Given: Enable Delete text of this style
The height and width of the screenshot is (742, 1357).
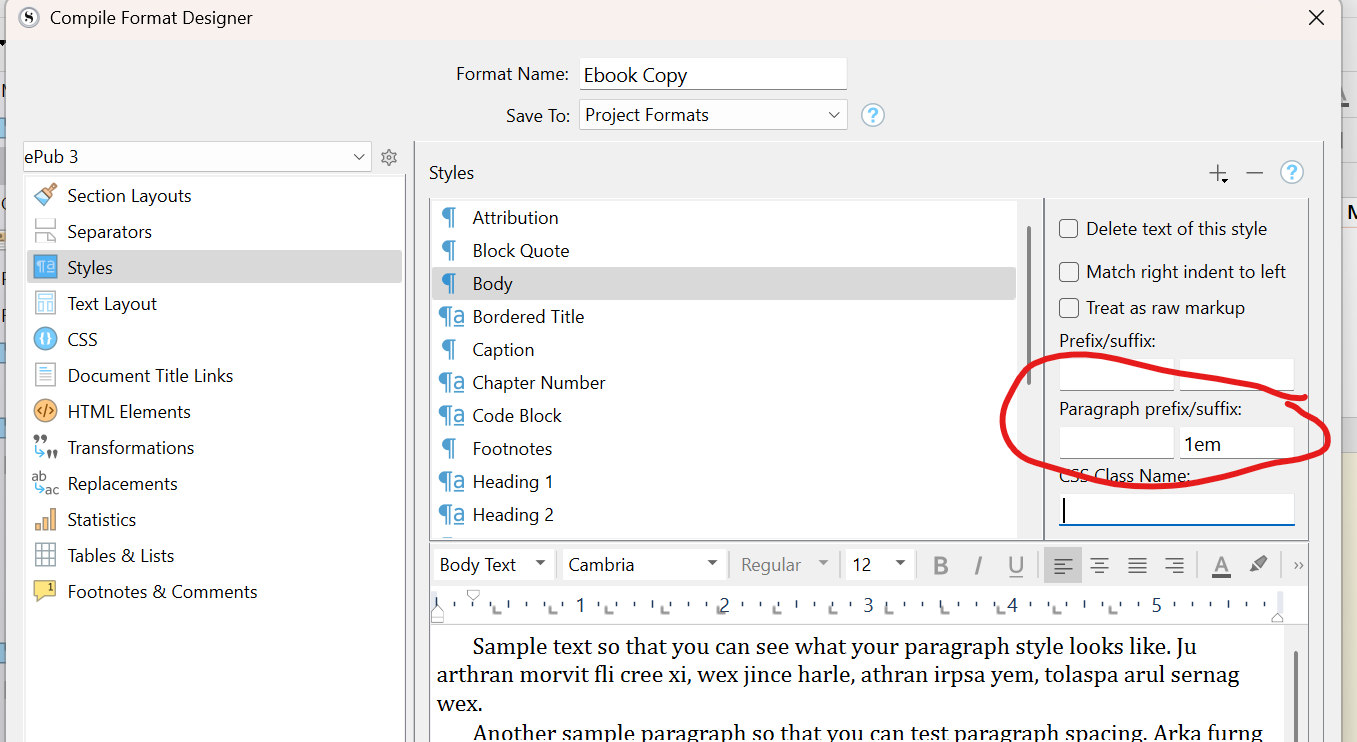Looking at the screenshot, I should pyautogui.click(x=1069, y=229).
